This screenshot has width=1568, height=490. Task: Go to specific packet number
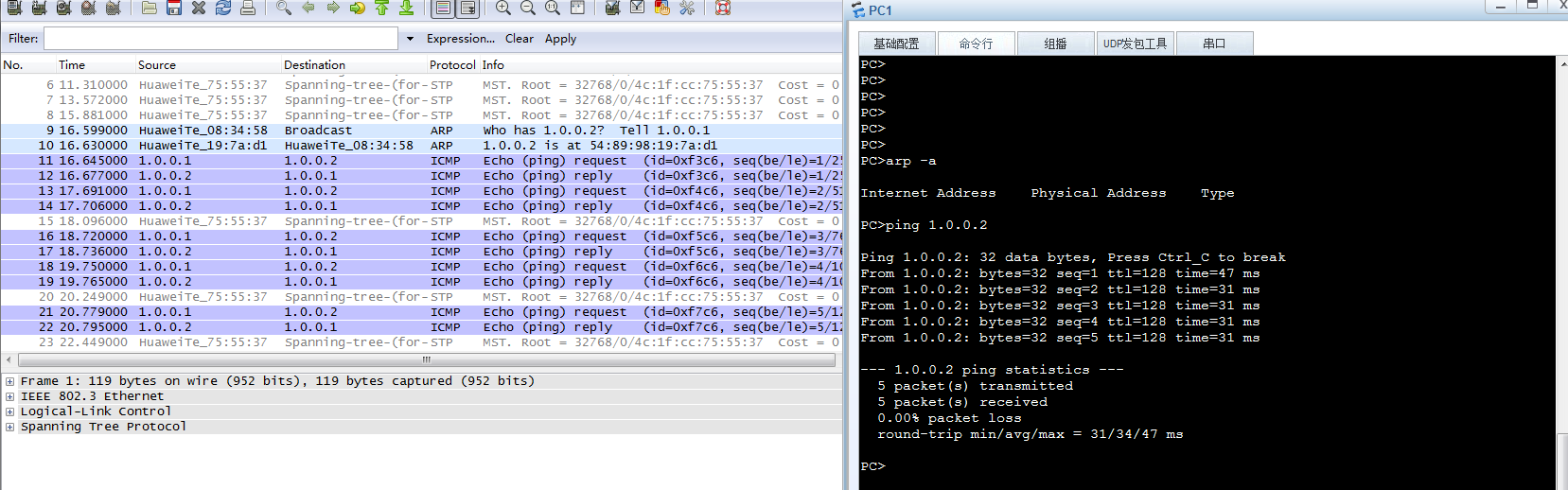pyautogui.click(x=358, y=8)
